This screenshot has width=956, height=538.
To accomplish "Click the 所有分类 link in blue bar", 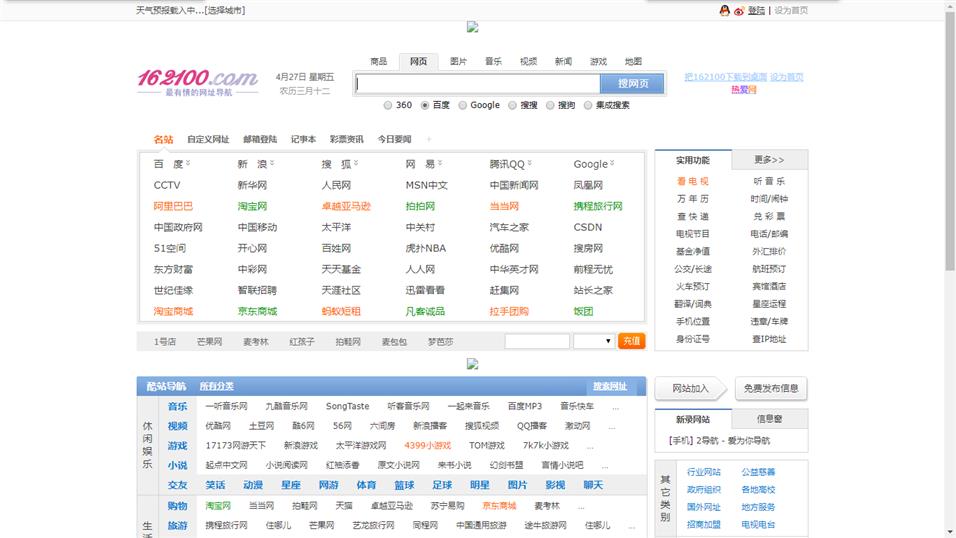I will pos(216,386).
